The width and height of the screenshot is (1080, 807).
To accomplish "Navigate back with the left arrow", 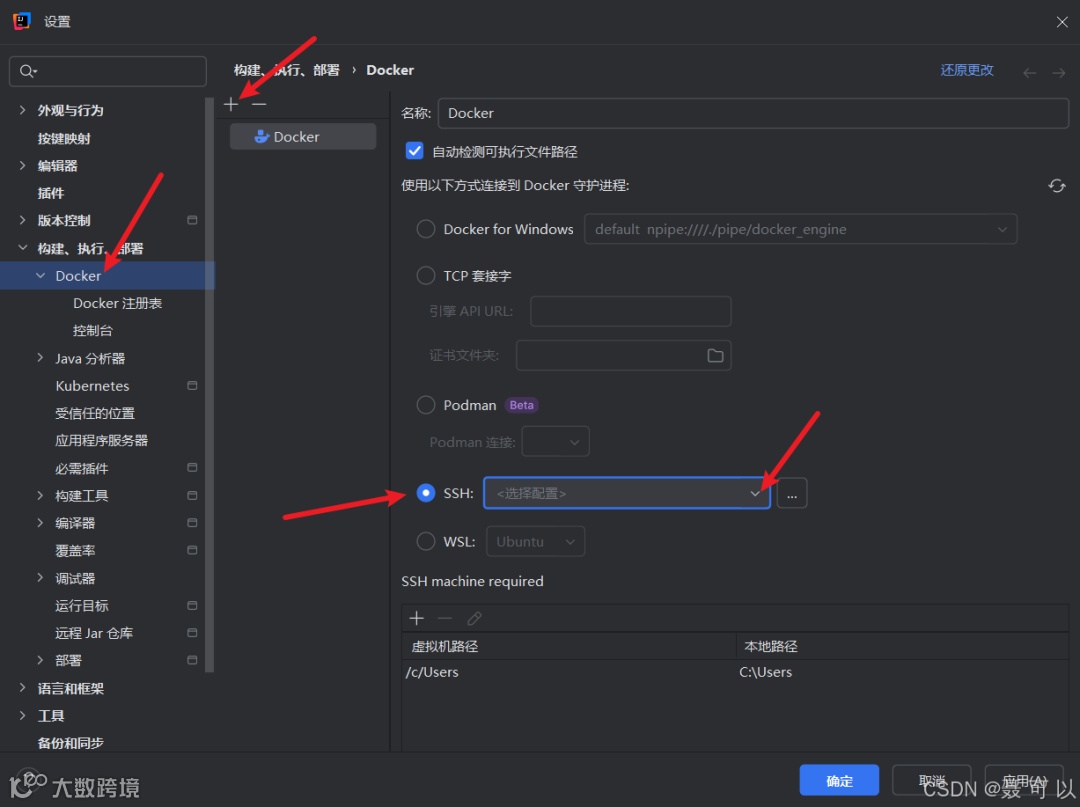I will click(1030, 72).
